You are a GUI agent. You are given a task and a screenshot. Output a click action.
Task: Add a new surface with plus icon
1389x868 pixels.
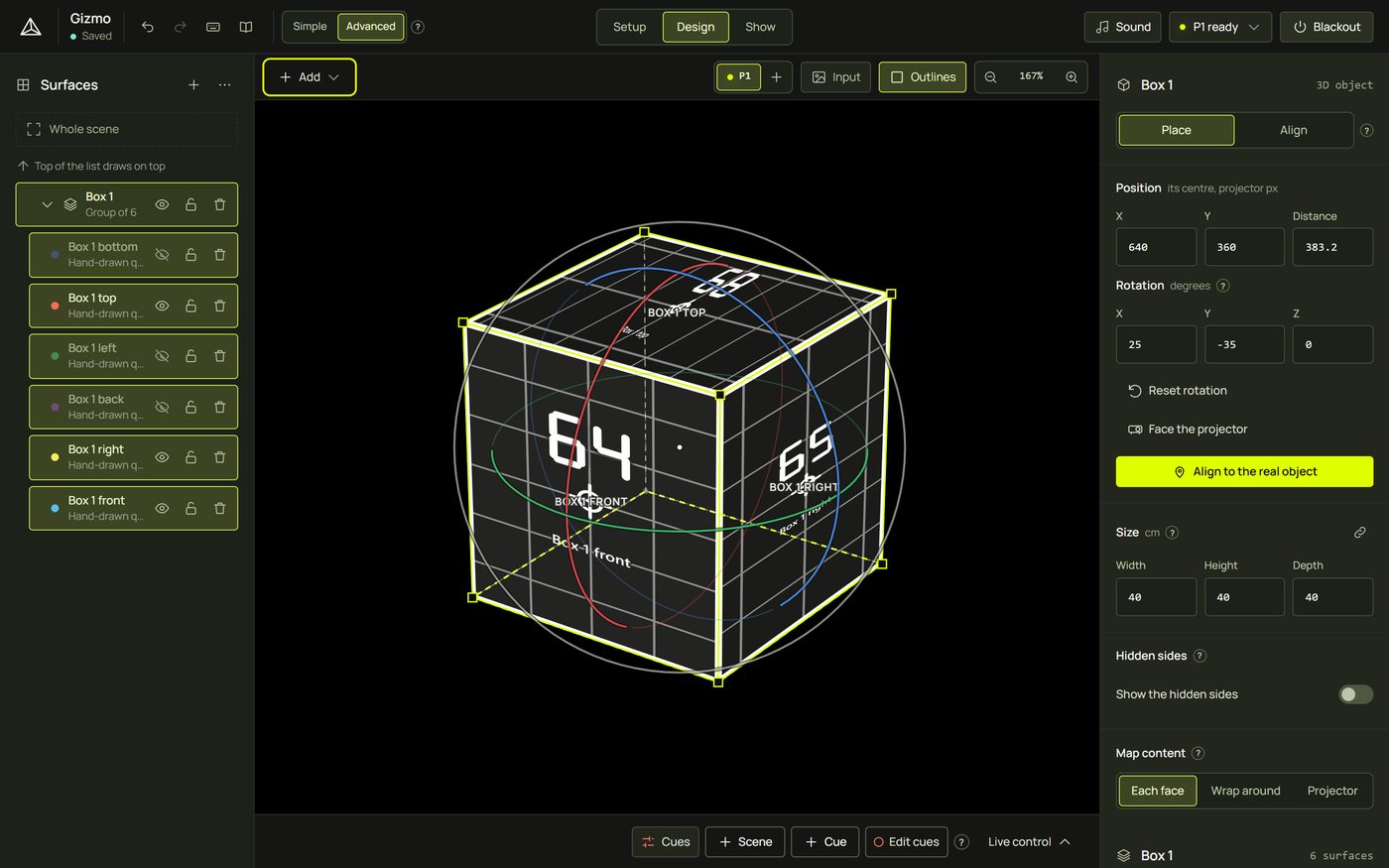193,85
